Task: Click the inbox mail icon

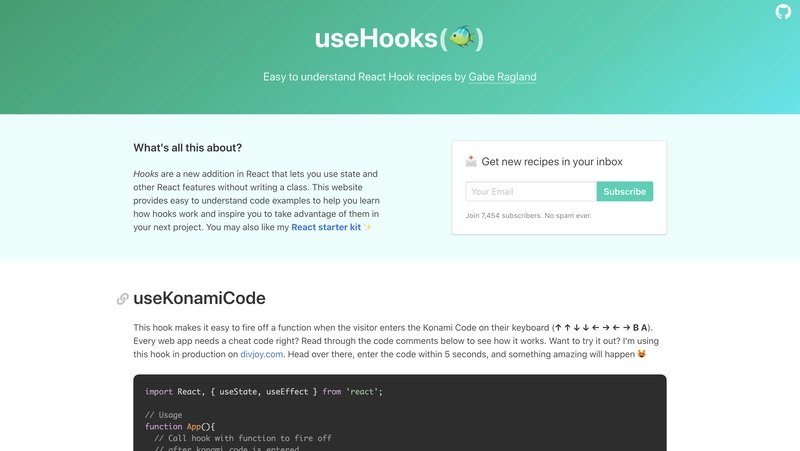Action: coord(471,161)
